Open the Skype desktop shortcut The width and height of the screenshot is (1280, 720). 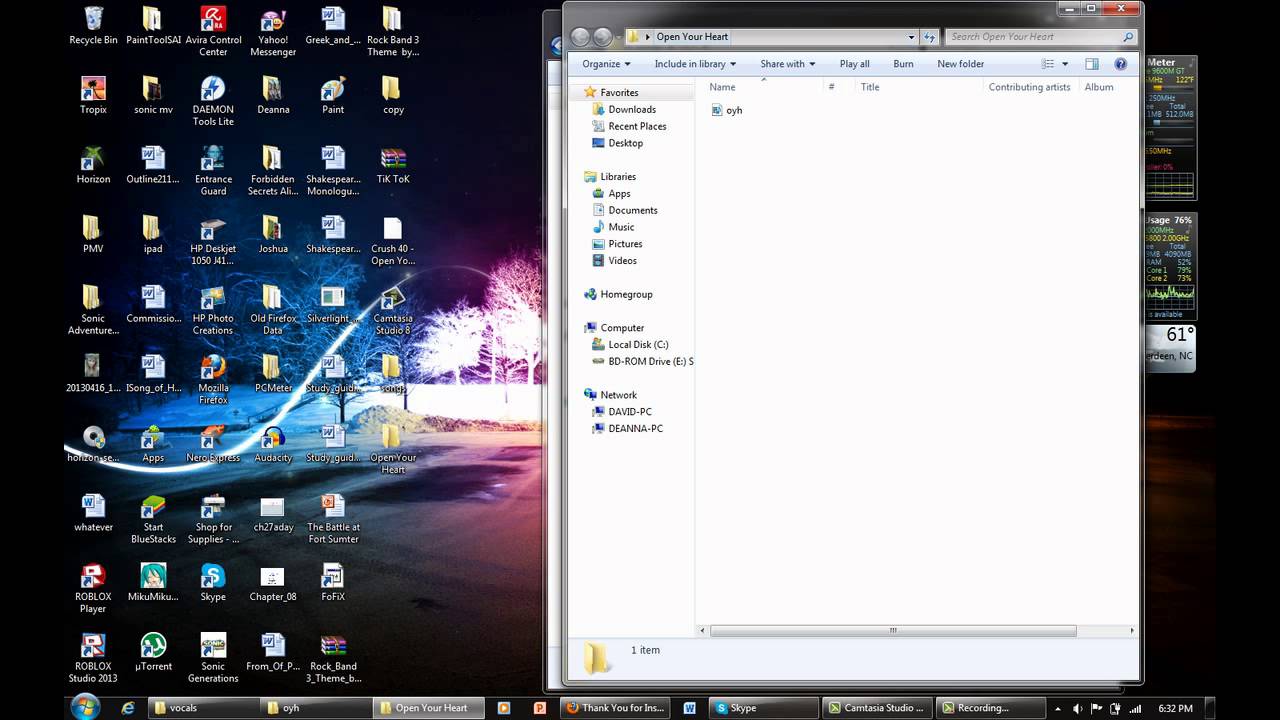213,583
